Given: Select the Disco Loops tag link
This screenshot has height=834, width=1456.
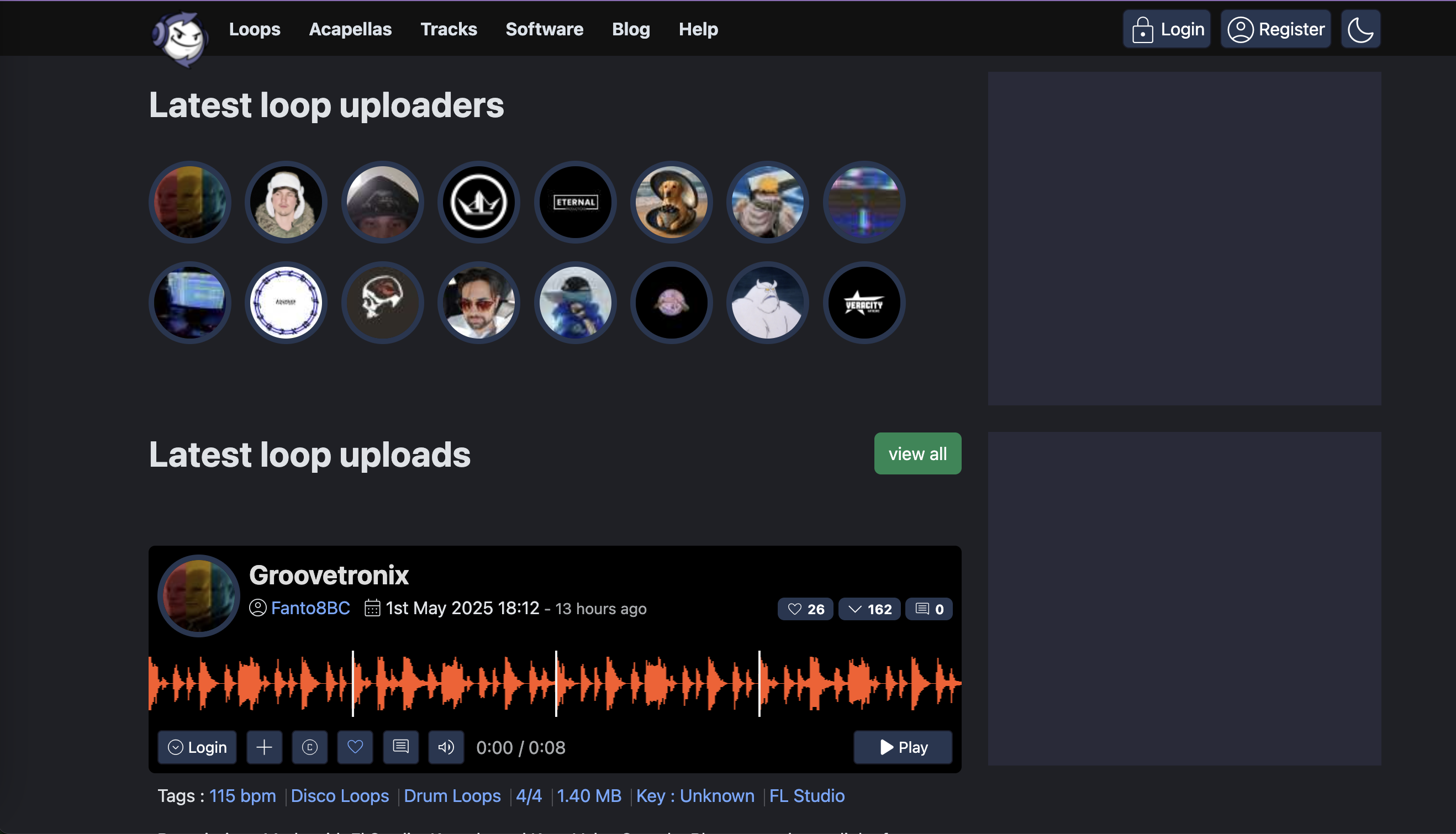Looking at the screenshot, I should [340, 796].
